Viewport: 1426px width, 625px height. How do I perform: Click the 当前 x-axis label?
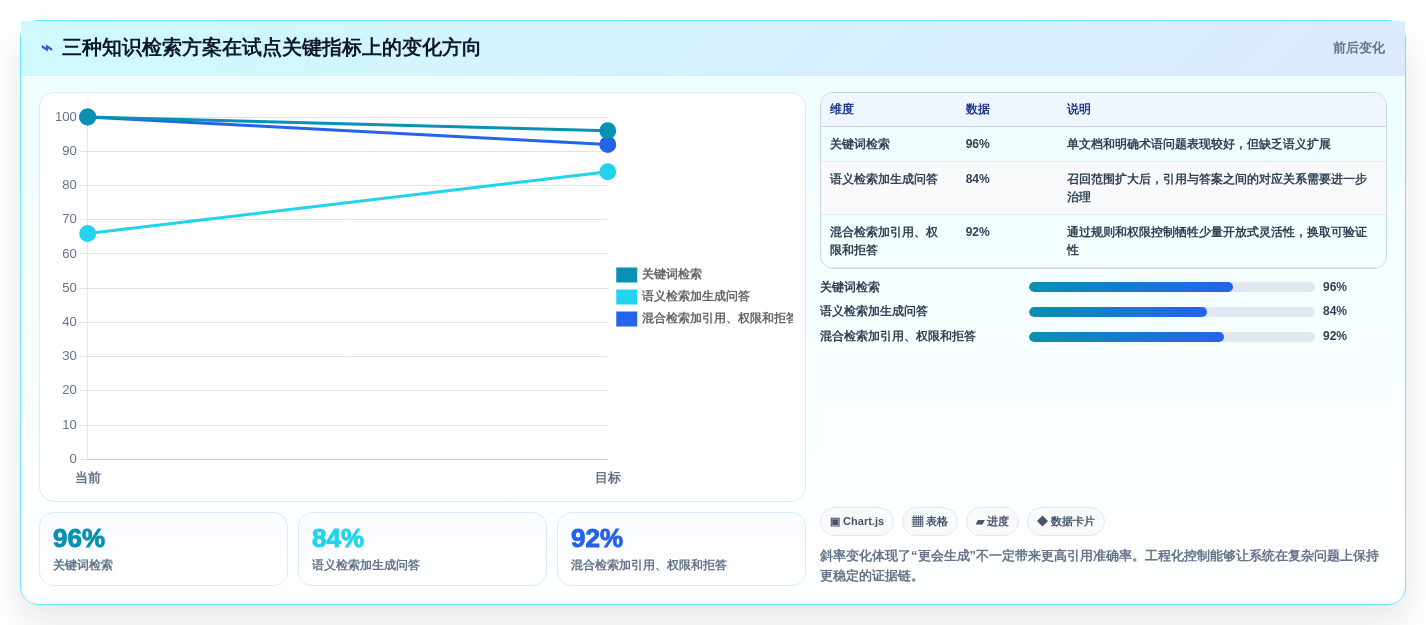tap(88, 478)
